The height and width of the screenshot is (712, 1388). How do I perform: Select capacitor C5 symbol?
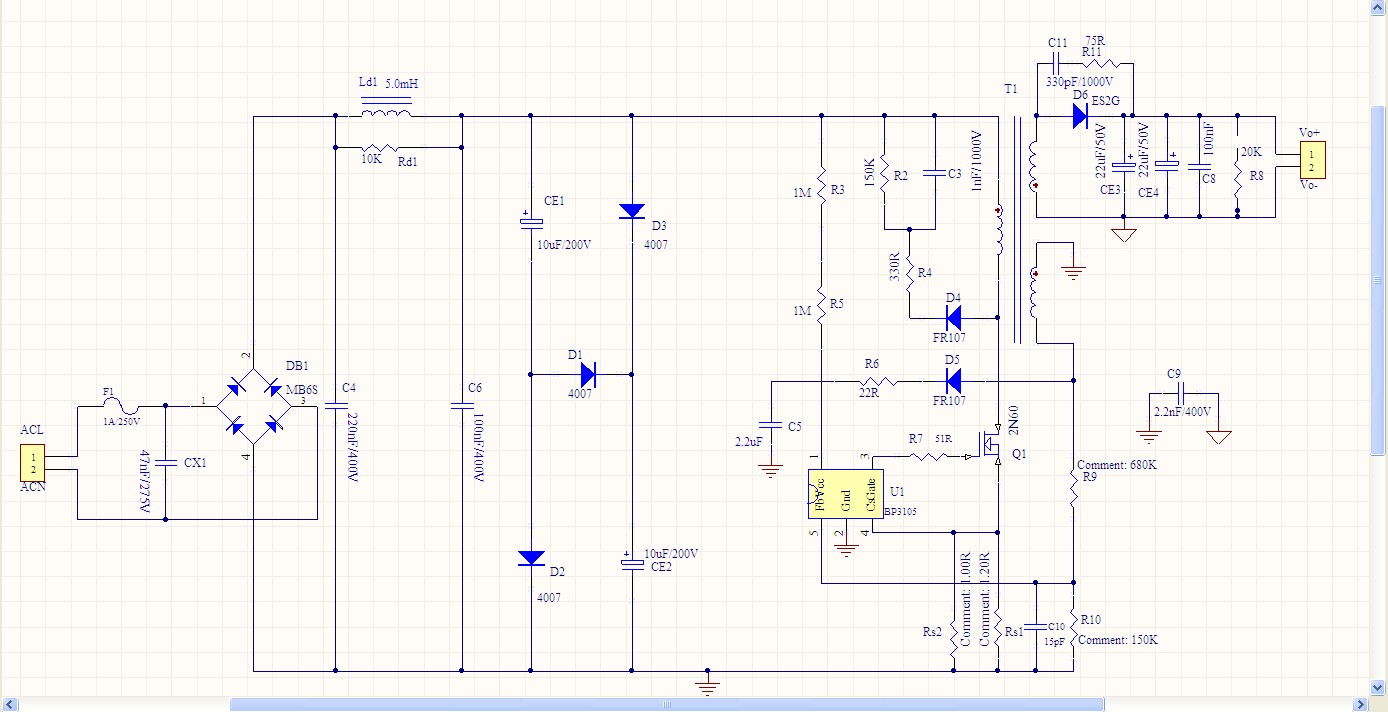[770, 424]
